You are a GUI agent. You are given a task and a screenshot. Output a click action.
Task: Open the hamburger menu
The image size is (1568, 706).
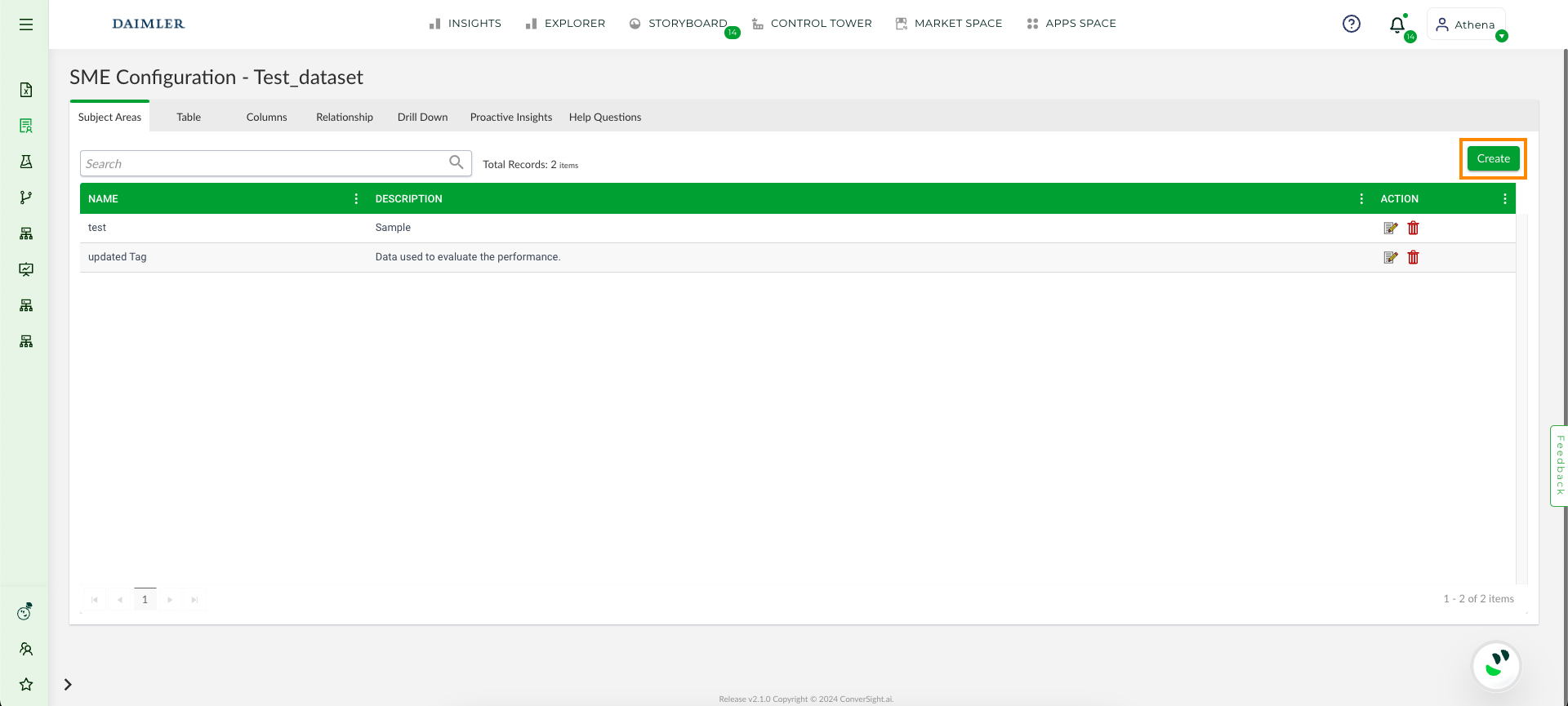pos(26,24)
